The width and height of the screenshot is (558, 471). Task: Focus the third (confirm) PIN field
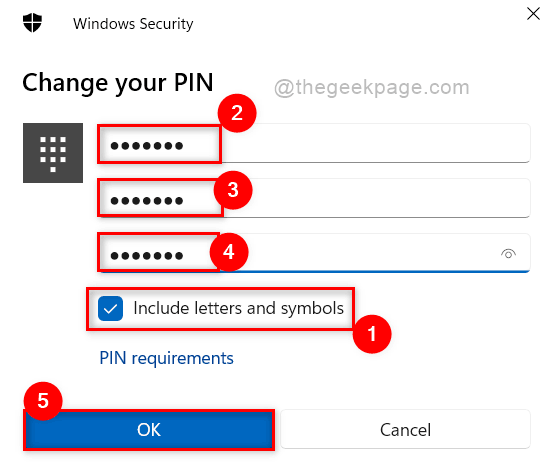(x=314, y=253)
